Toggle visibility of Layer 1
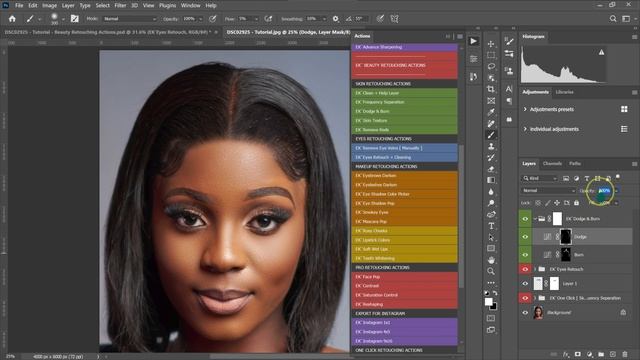 click(x=525, y=284)
